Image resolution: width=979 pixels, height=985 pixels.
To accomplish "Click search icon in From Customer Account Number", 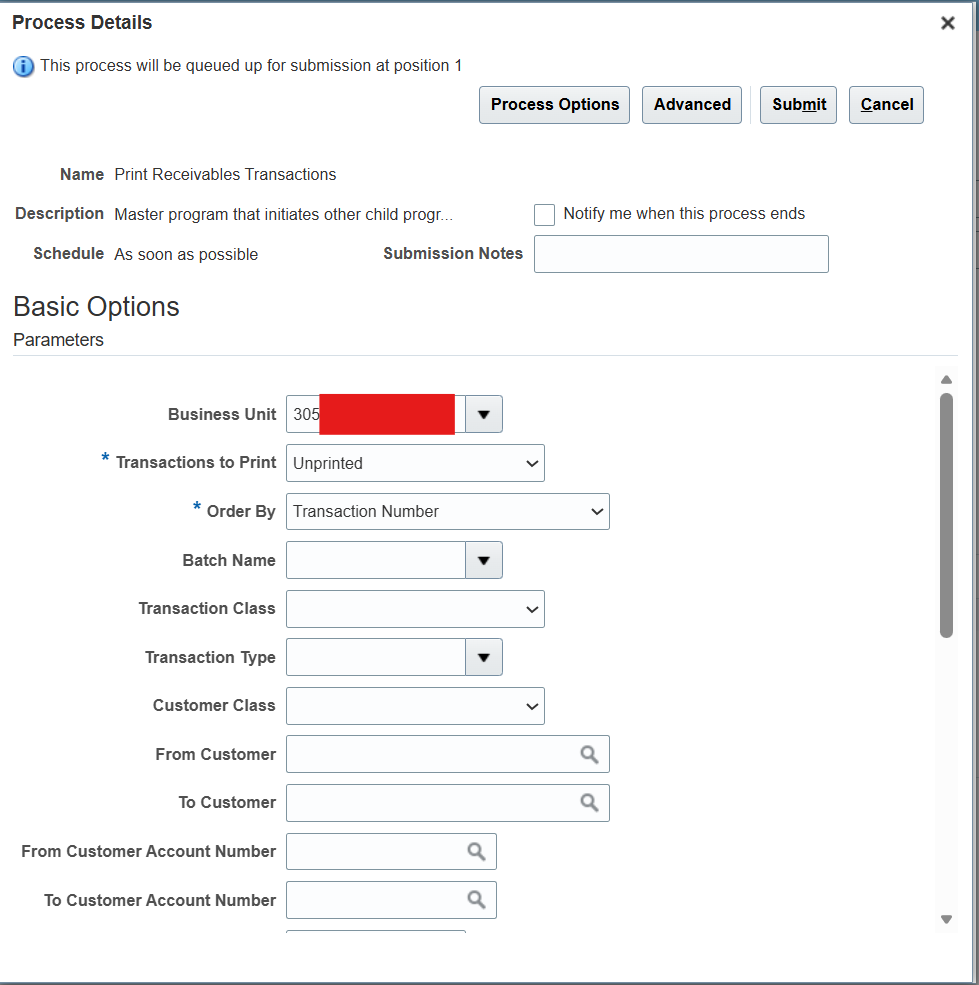I will 476,851.
